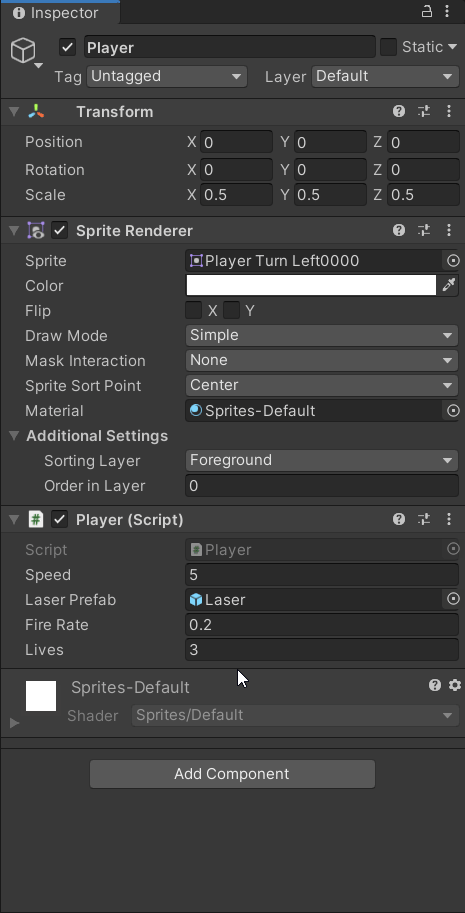This screenshot has height=913, width=465.
Task: Collapse the Additional Settings foldout
Action: pos(14,435)
